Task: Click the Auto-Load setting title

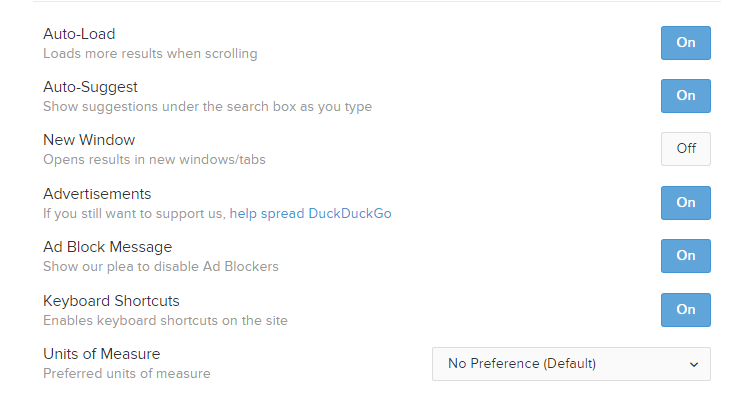Action: click(79, 34)
